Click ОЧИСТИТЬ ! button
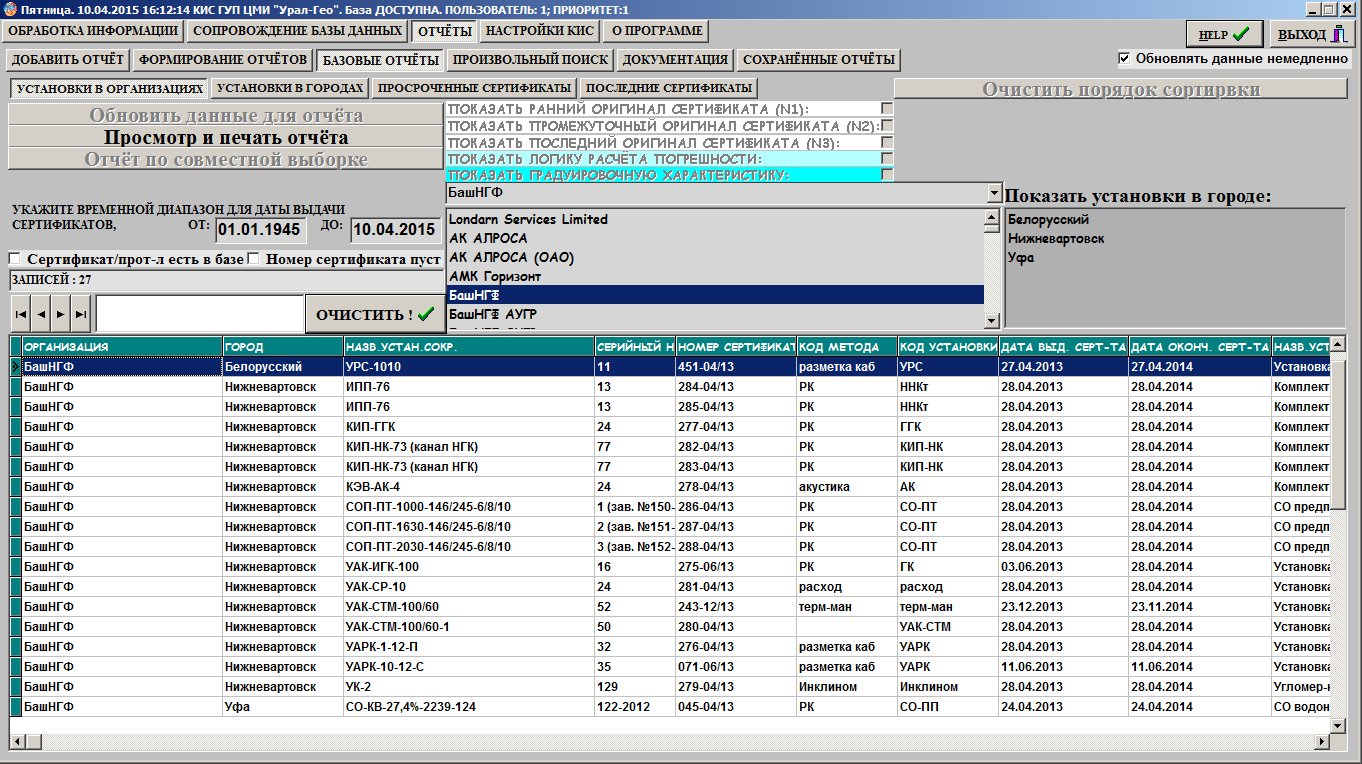The height and width of the screenshot is (764, 1362). pos(375,314)
